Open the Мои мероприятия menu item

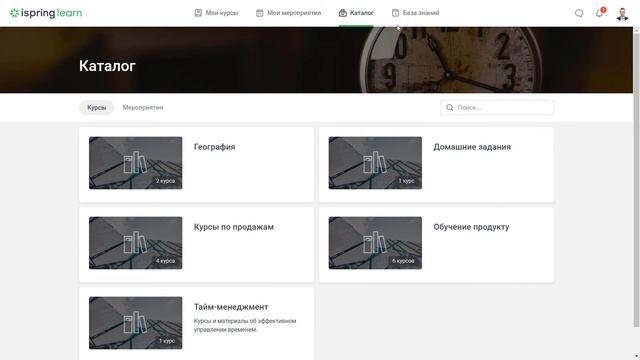[289, 13]
